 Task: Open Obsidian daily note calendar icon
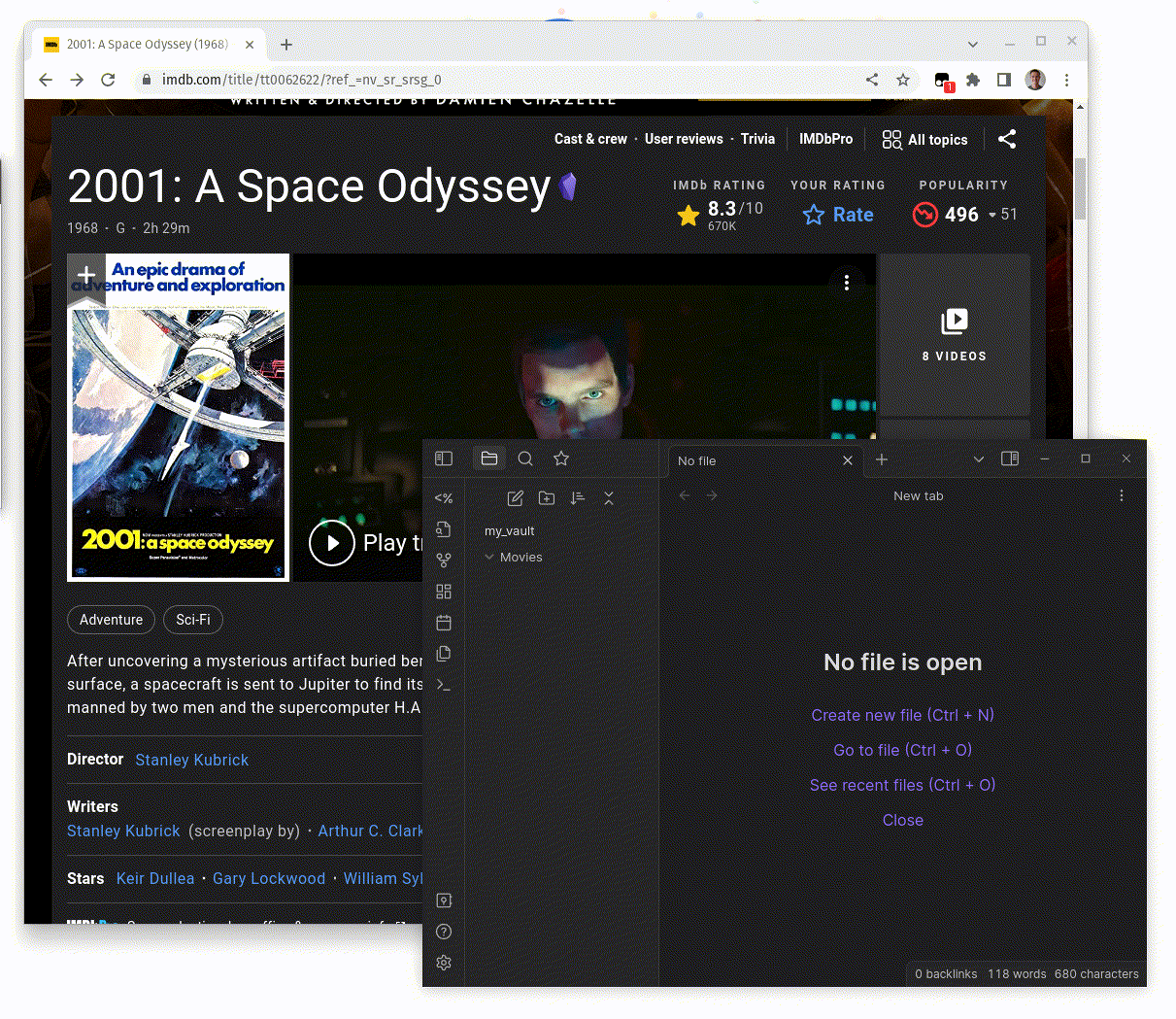click(444, 623)
